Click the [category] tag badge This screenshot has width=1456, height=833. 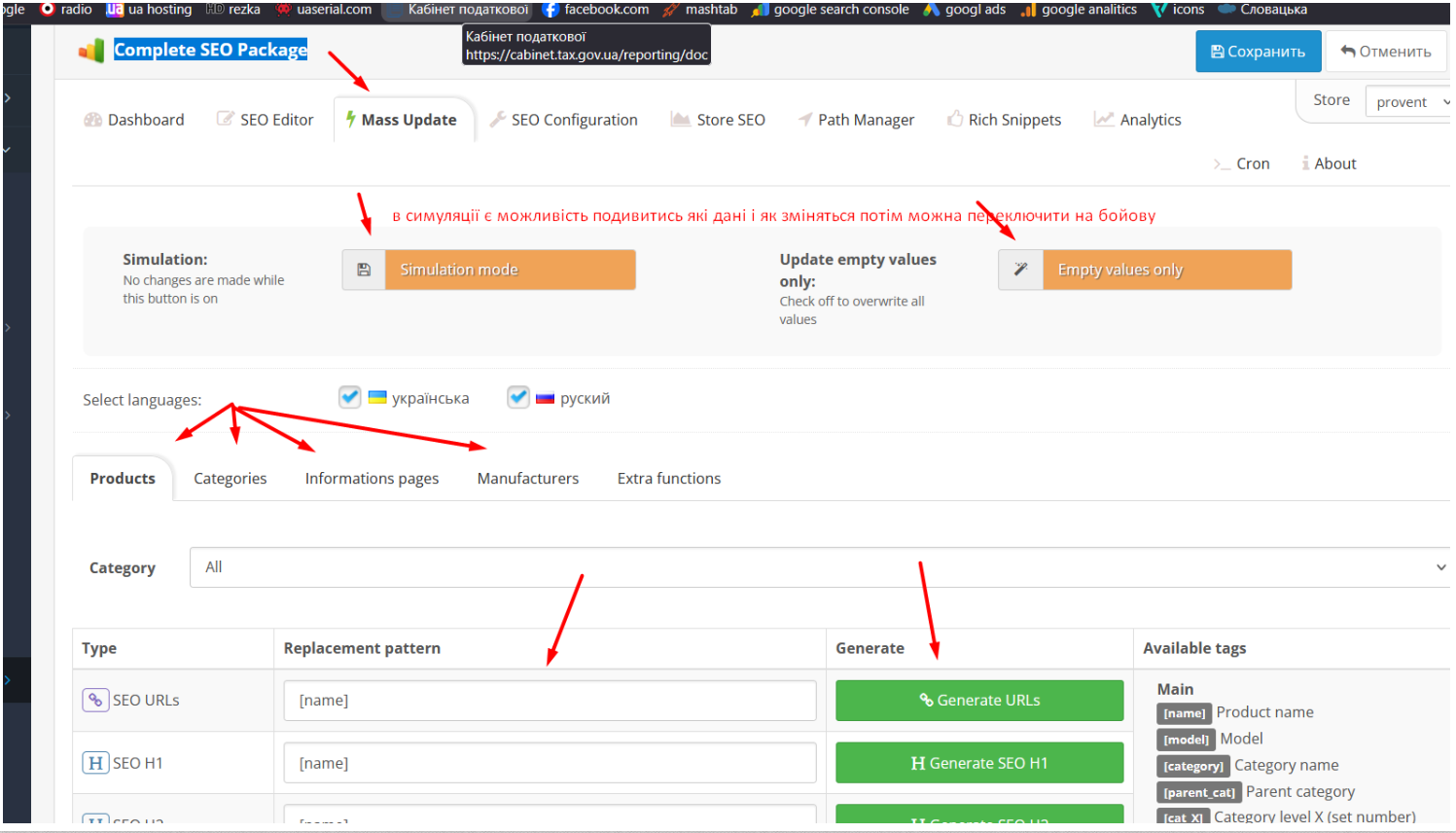[1193, 766]
